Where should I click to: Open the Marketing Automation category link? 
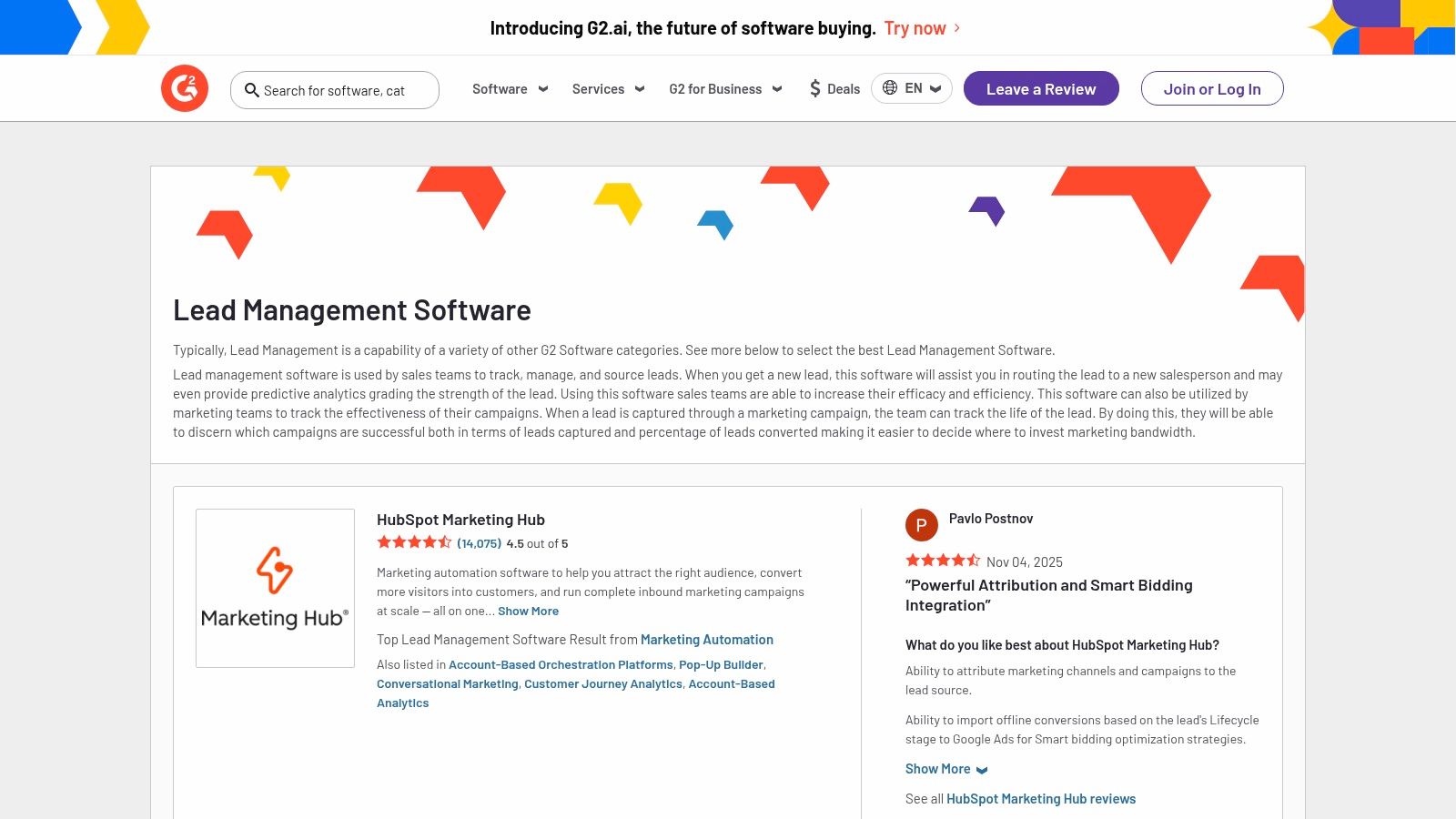point(706,639)
